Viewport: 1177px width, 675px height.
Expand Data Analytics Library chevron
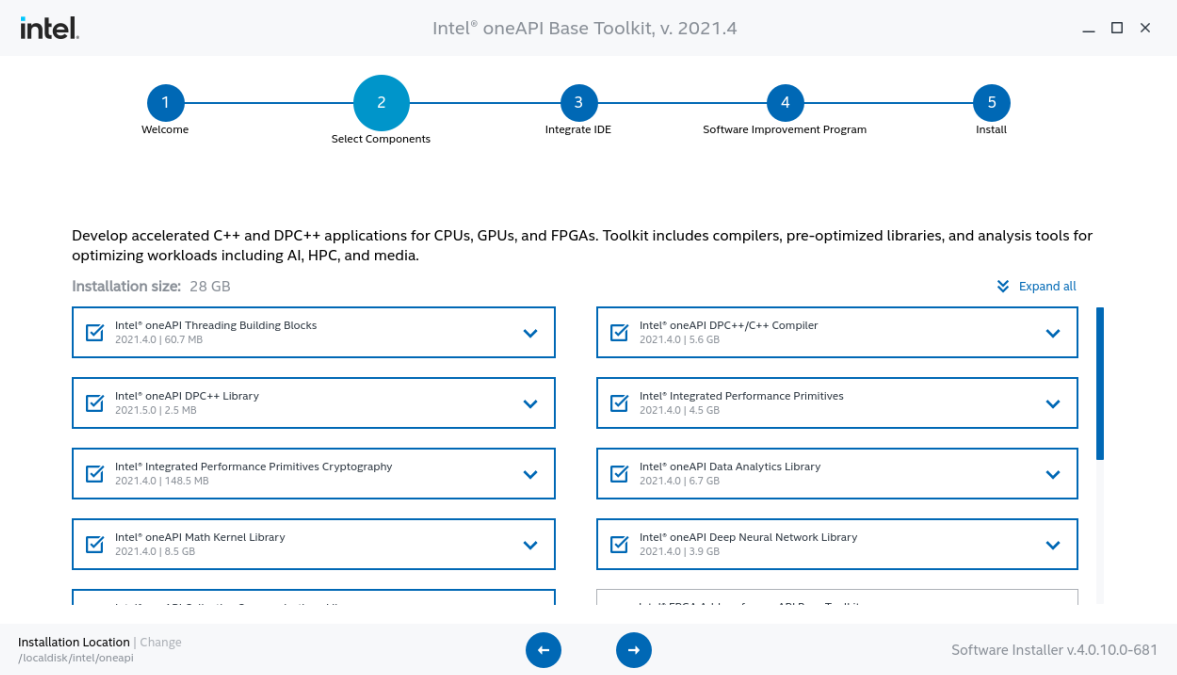tap(1053, 475)
